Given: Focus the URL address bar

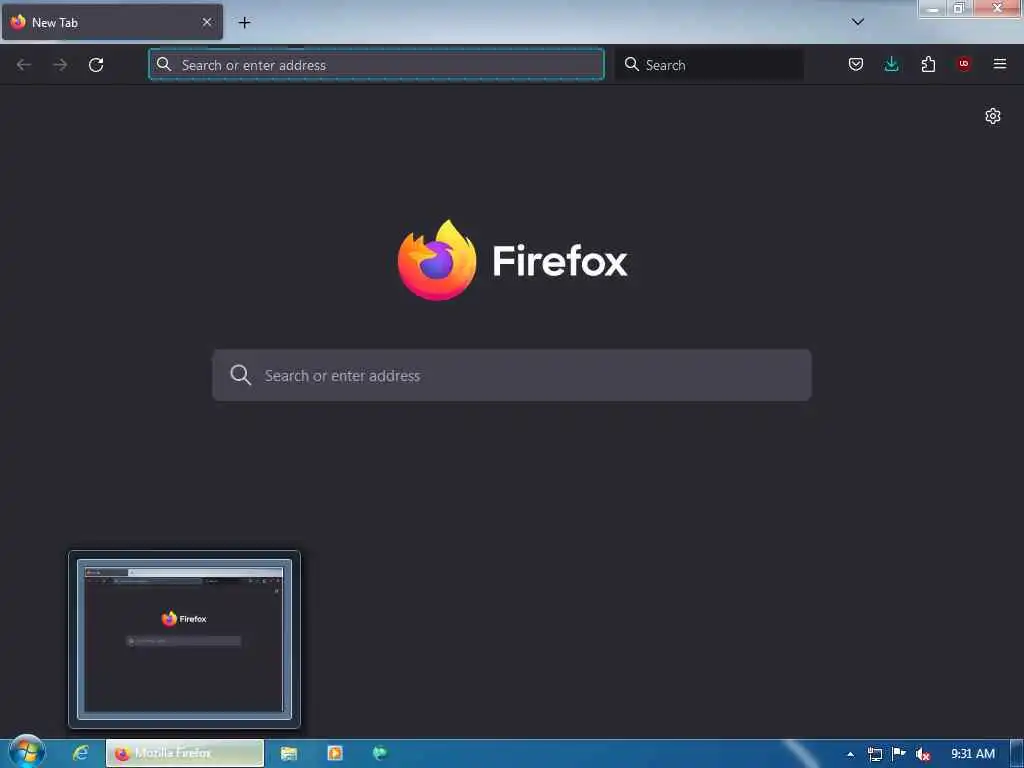Looking at the screenshot, I should coord(376,65).
